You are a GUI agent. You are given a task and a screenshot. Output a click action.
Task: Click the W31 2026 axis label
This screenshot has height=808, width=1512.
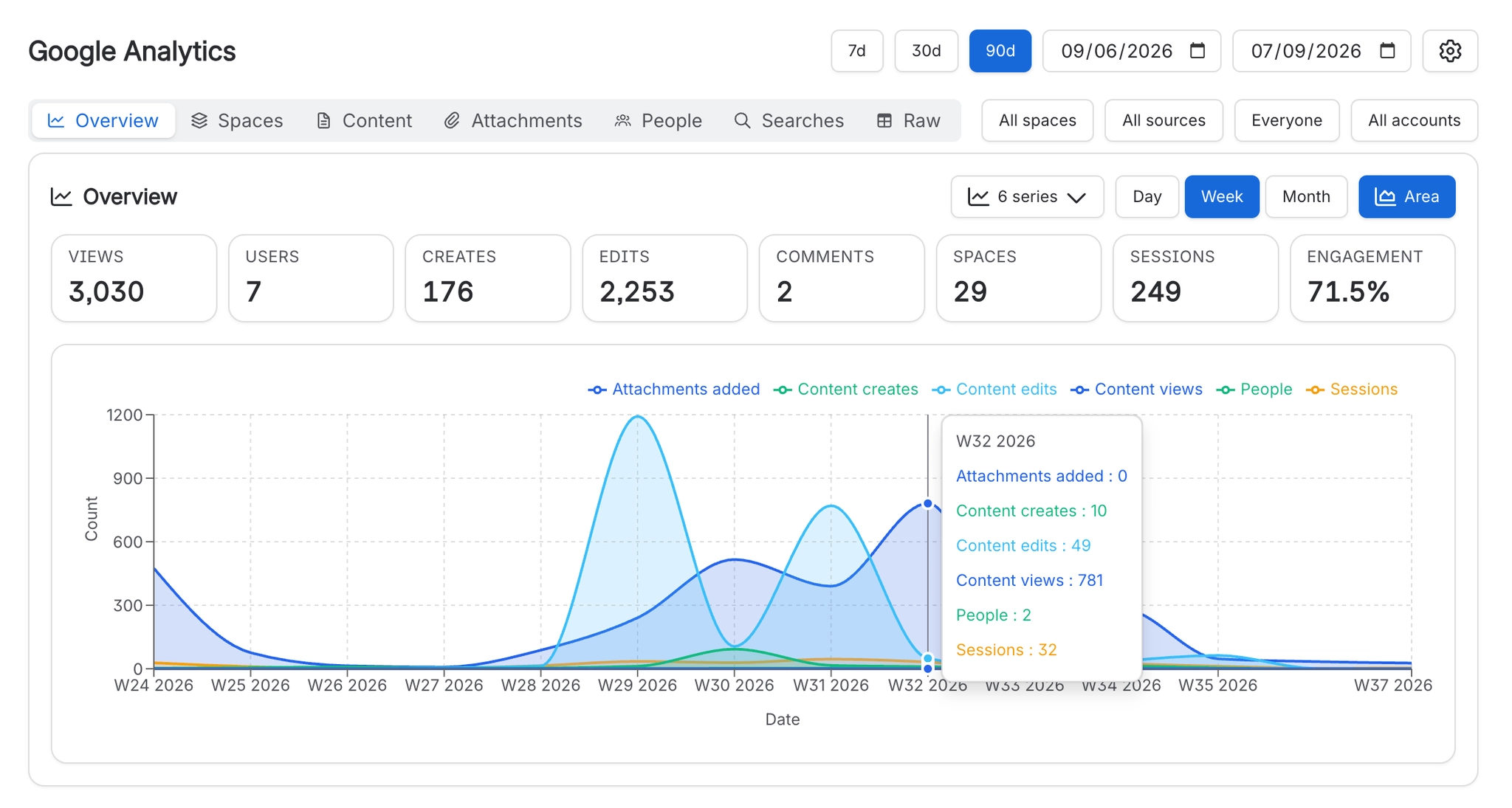click(x=831, y=686)
